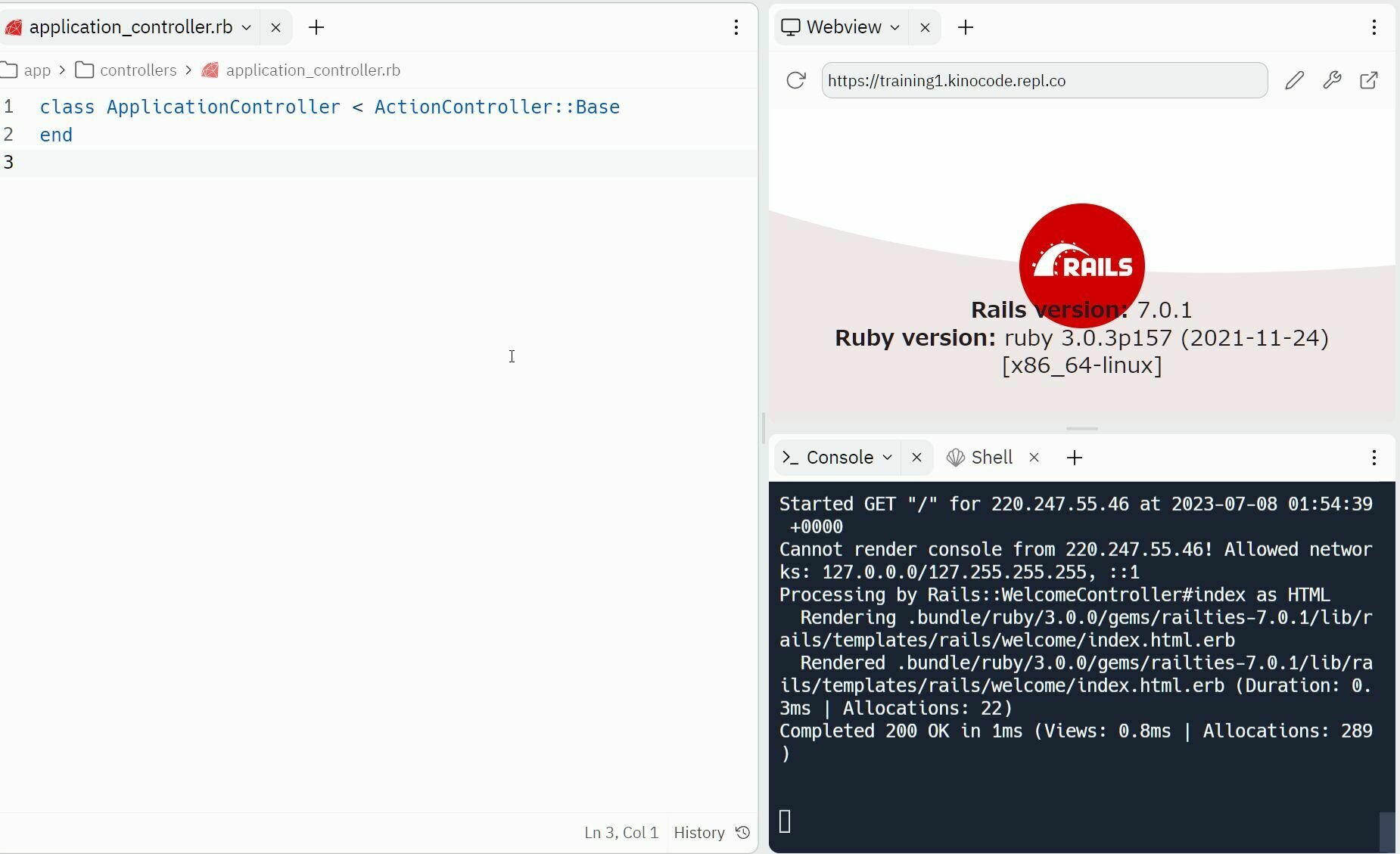The height and width of the screenshot is (854, 1400).
Task: Select the Webview tab
Action: 842,27
